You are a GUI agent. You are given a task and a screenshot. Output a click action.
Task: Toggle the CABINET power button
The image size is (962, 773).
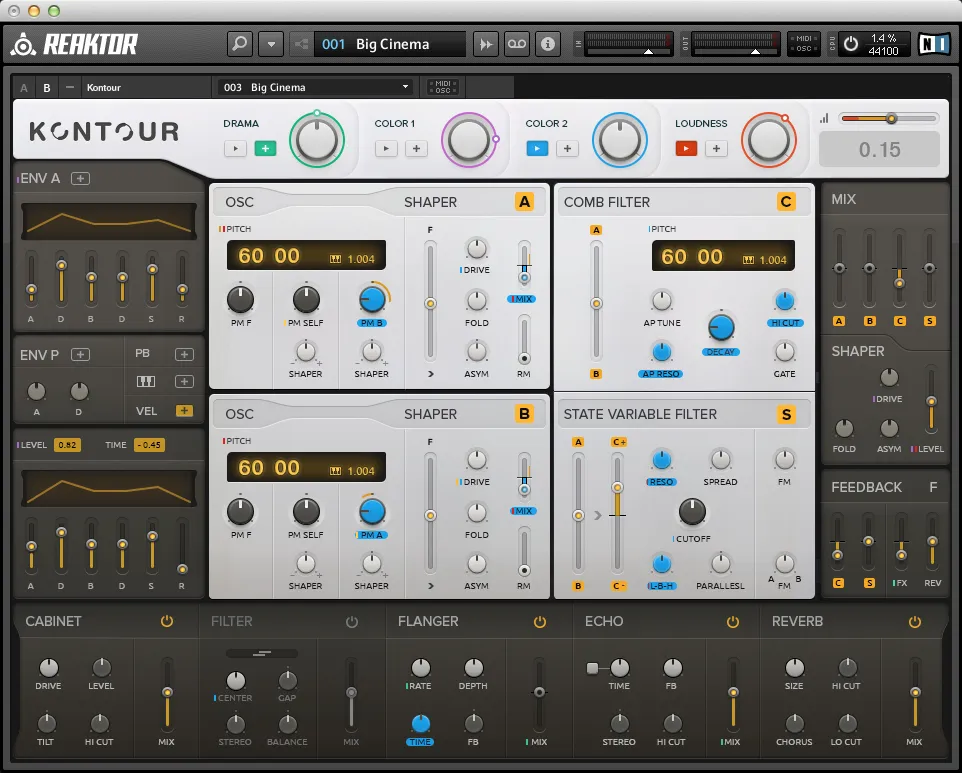167,621
